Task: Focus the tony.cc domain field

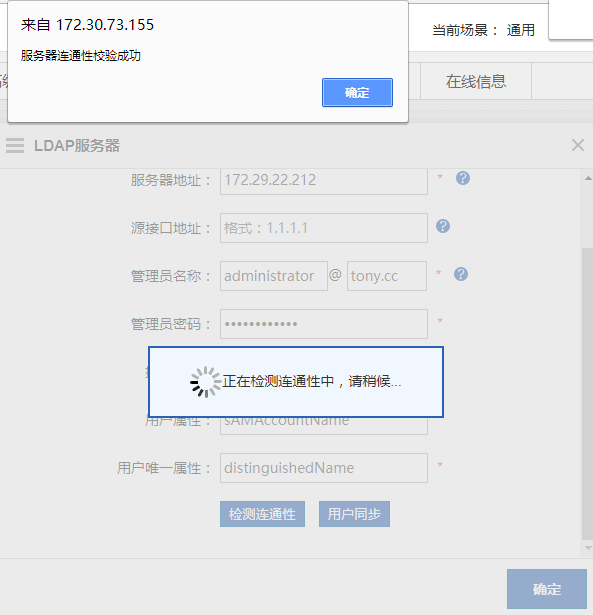Action: [387, 276]
